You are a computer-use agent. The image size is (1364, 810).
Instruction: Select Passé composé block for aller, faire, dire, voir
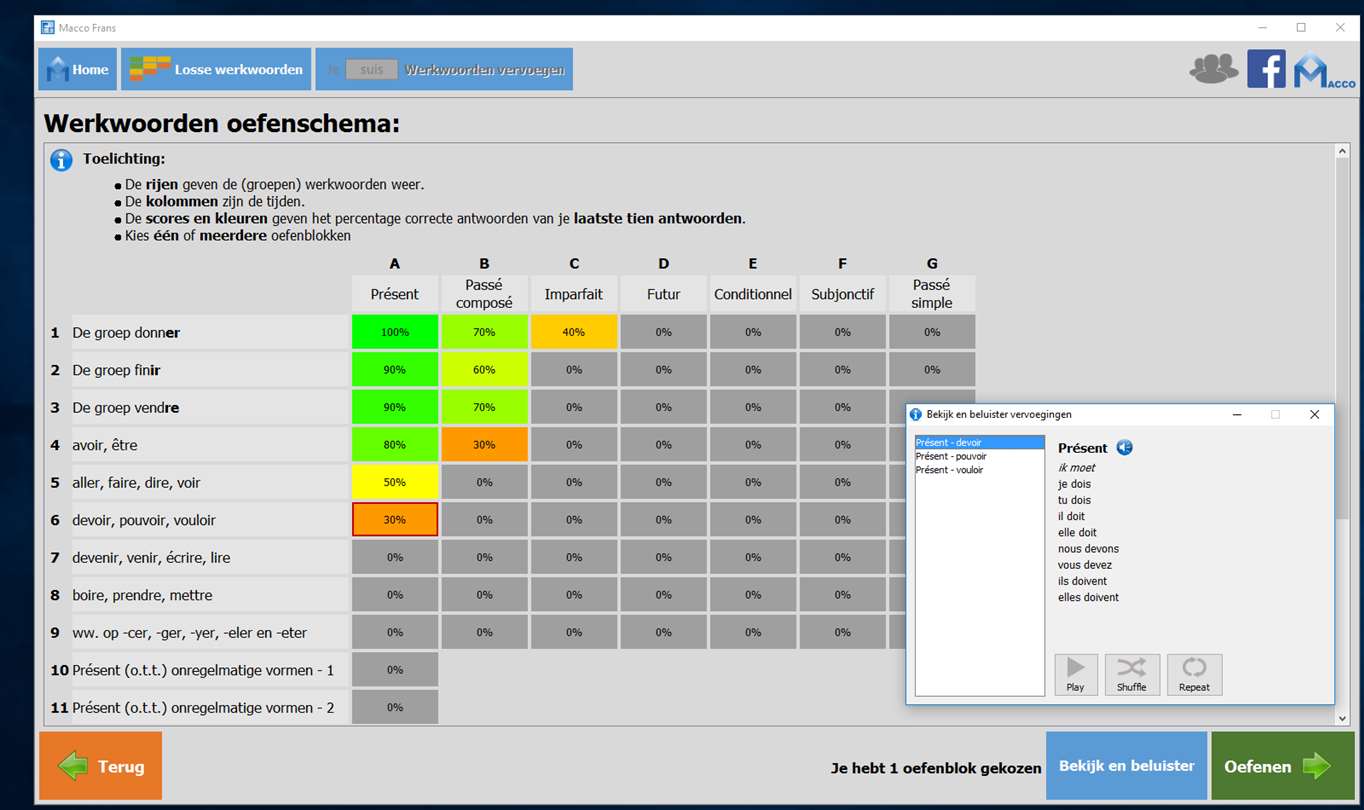pyautogui.click(x=484, y=482)
